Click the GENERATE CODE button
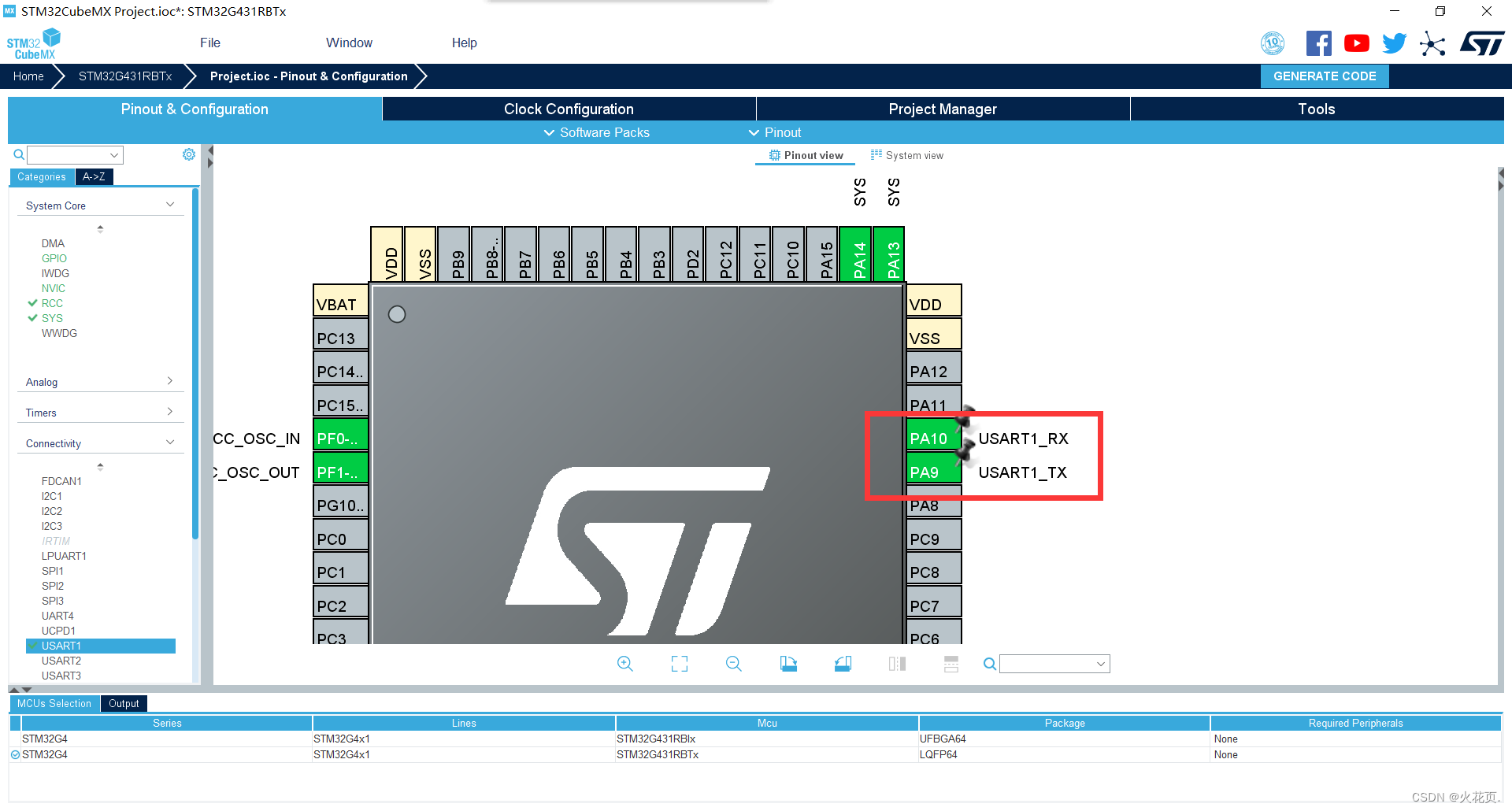This screenshot has height=811, width=1512. coord(1324,76)
